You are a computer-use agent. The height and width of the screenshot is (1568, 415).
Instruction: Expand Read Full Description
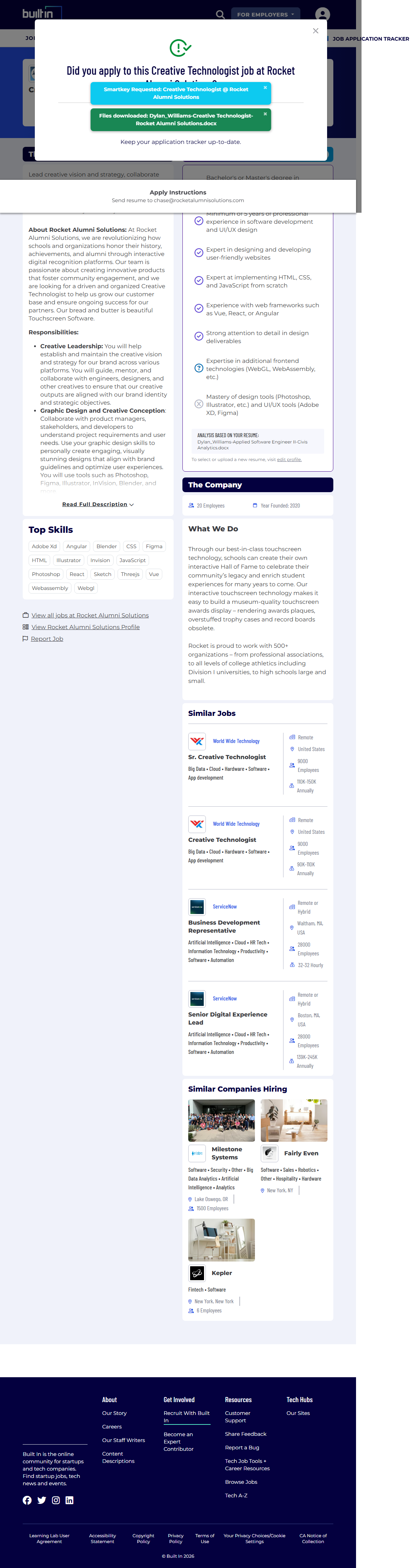97,505
